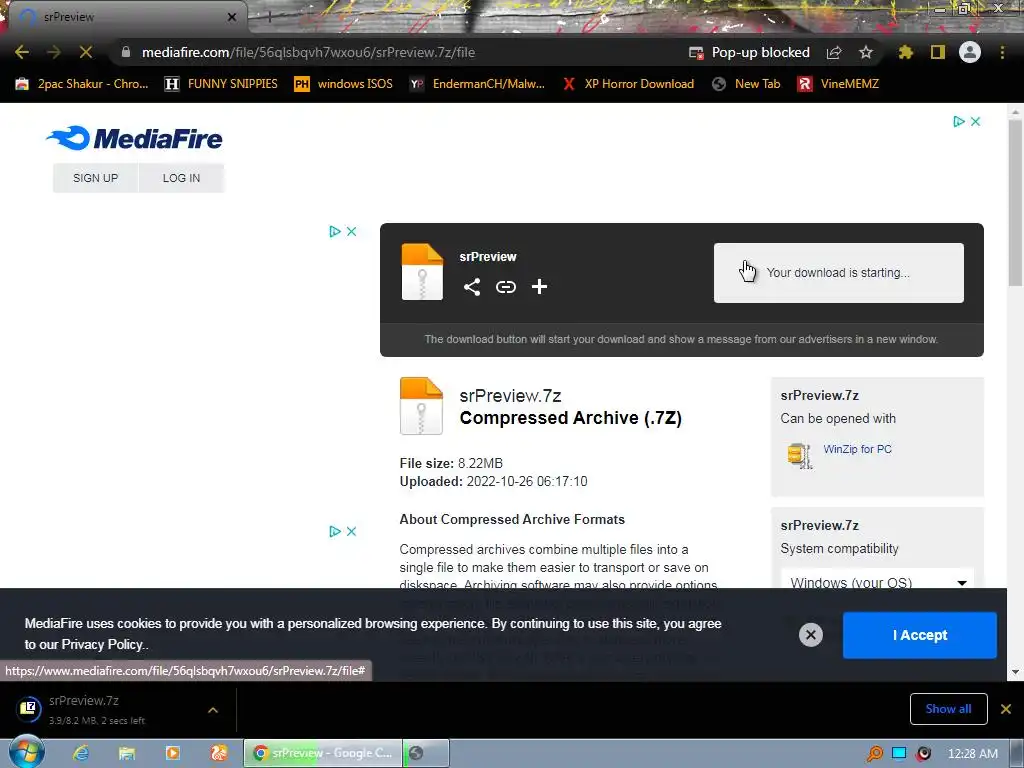
Task: Click the orange taskbar icon after Media Player
Action: click(x=219, y=753)
